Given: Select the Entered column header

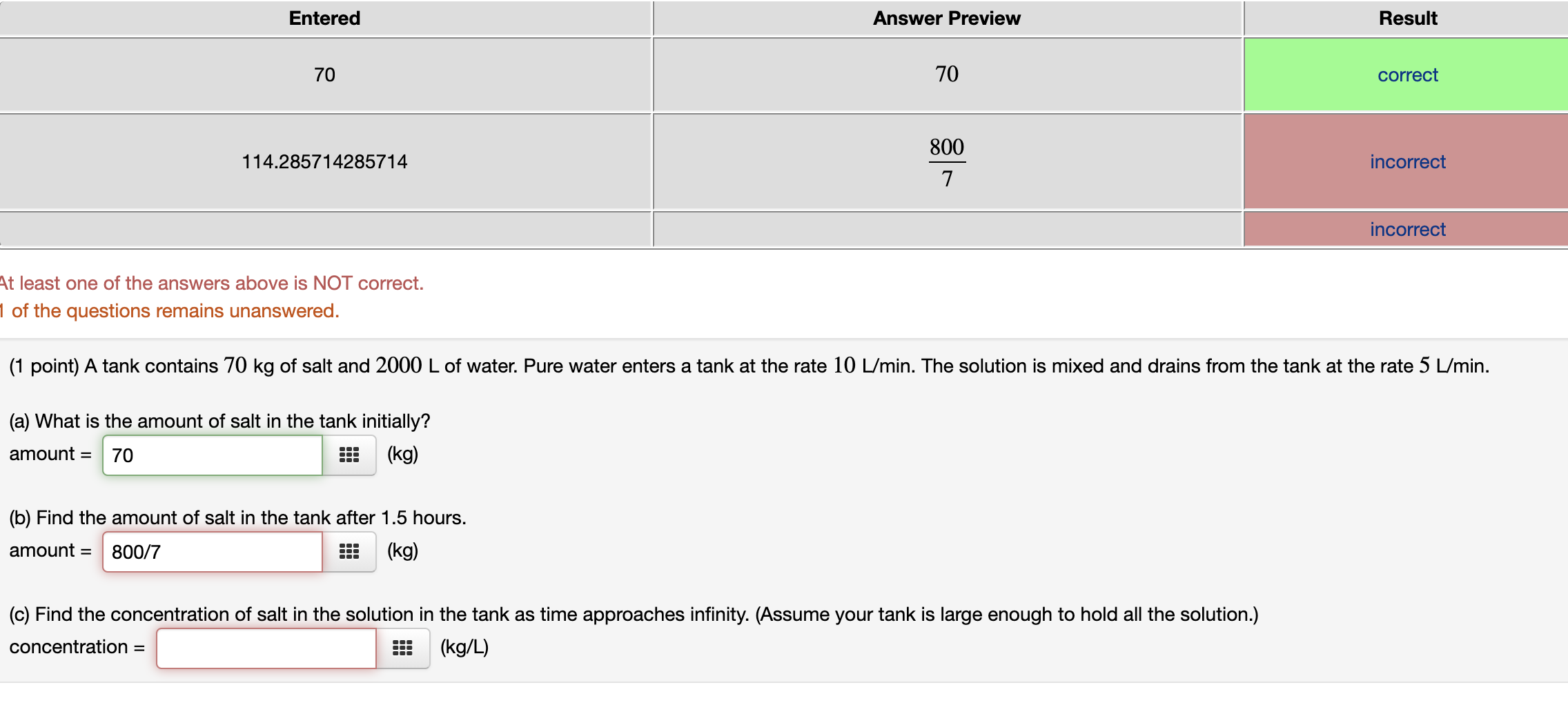Looking at the screenshot, I should (x=324, y=18).
